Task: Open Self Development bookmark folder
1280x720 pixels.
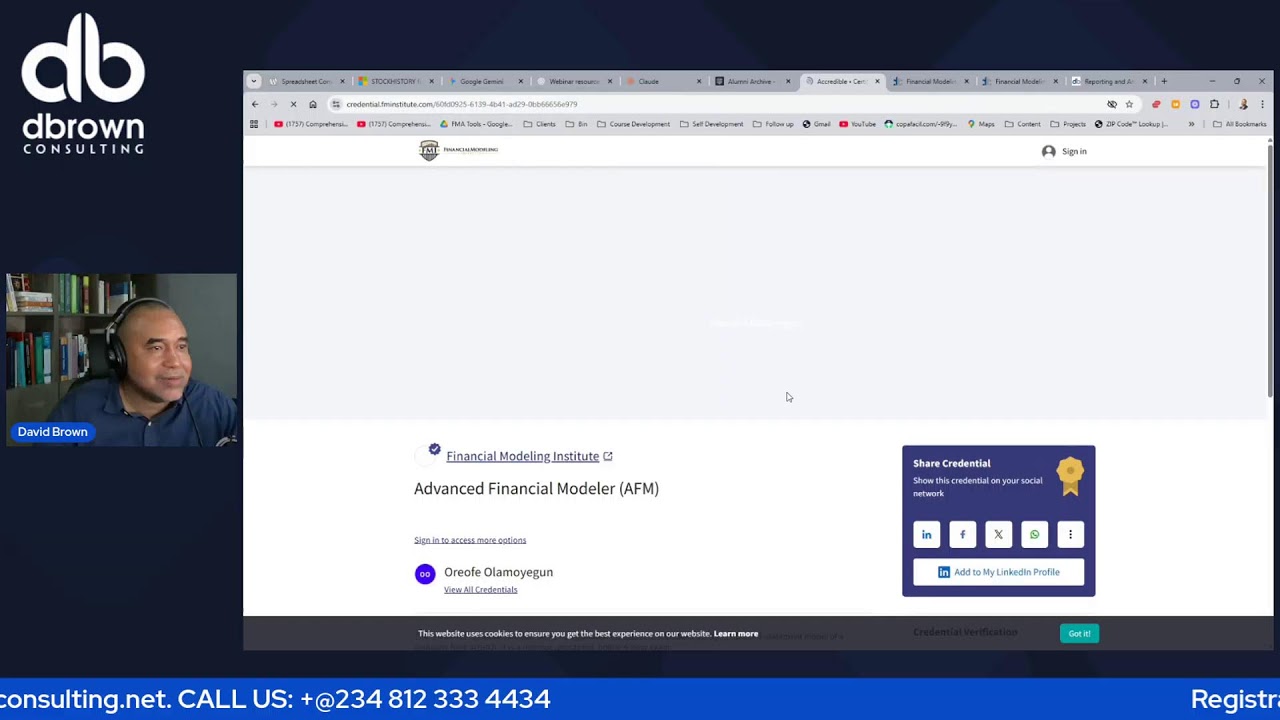Action: [x=711, y=124]
